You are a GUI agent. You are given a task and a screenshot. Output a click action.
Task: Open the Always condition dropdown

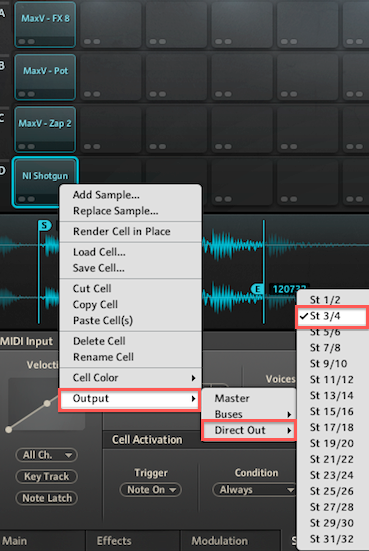254,490
